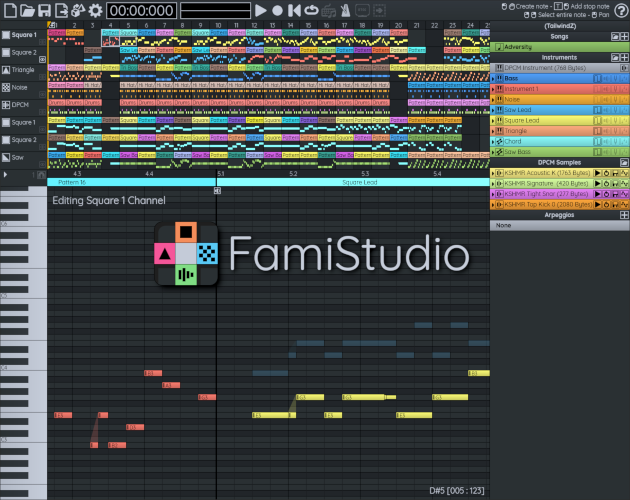Edit waveform of KSHMR Acoustic K sample

pos(624,173)
